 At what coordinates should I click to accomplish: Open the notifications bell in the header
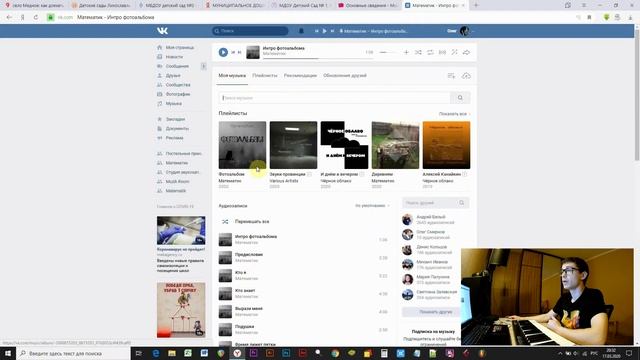coord(301,31)
